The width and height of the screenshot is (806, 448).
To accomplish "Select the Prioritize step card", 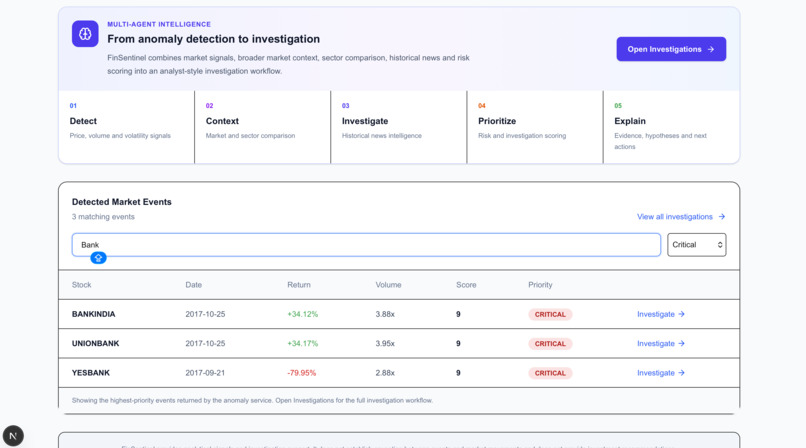I will pos(535,127).
